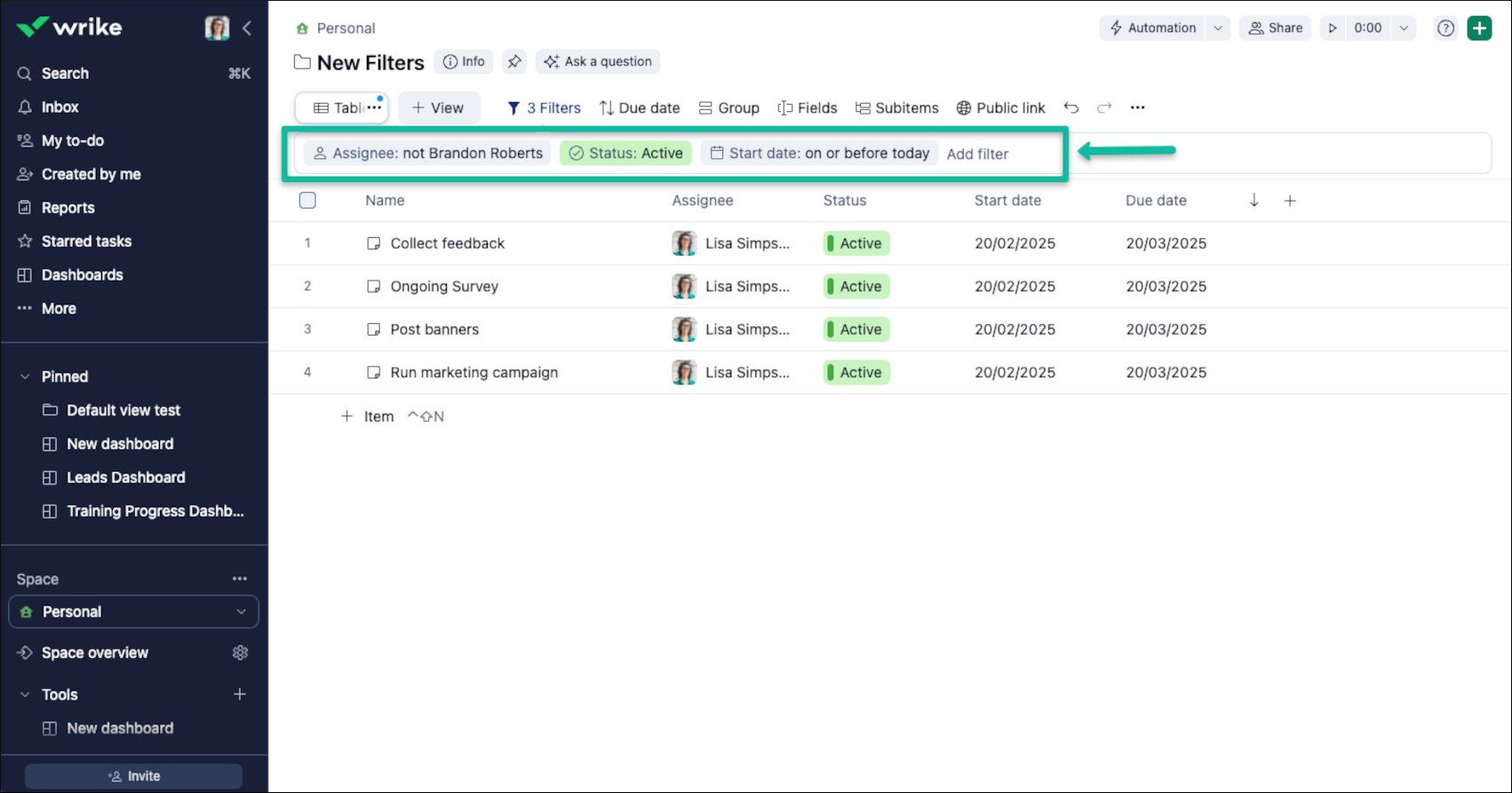
Task: Edit Start date filter chip
Action: click(x=819, y=153)
